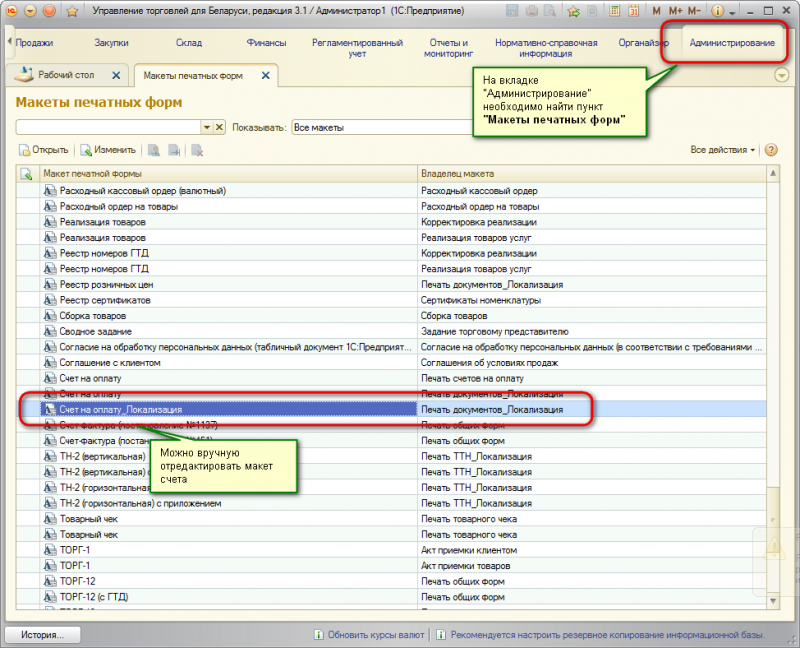Viewport: 800px width, 648px height.
Task: Open the 1C main menu round arrow button
Action: click(x=30, y=10)
